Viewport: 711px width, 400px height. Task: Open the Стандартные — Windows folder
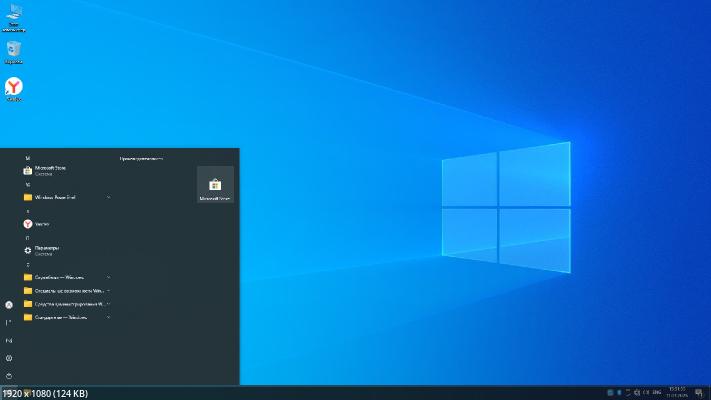pos(67,317)
